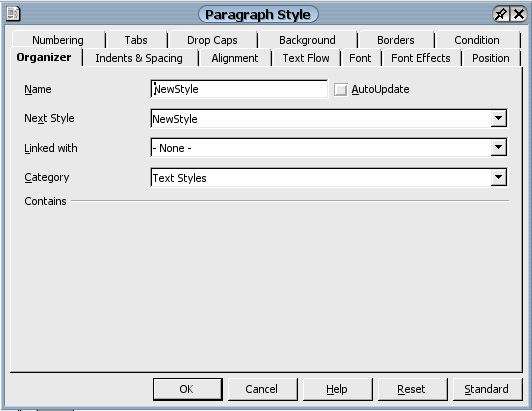Select the Organizer tab
This screenshot has height=411, width=532.
pos(44,57)
